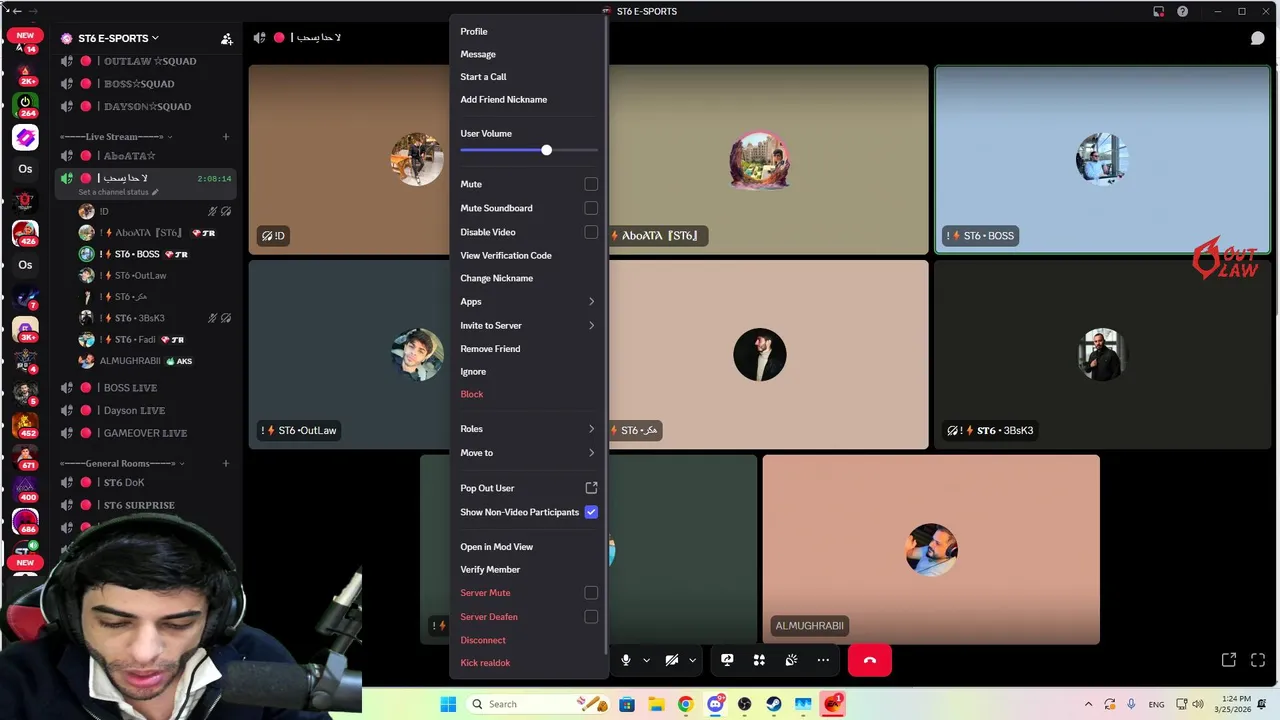
Task: Collapse the General Rooms category
Action: tap(120, 464)
